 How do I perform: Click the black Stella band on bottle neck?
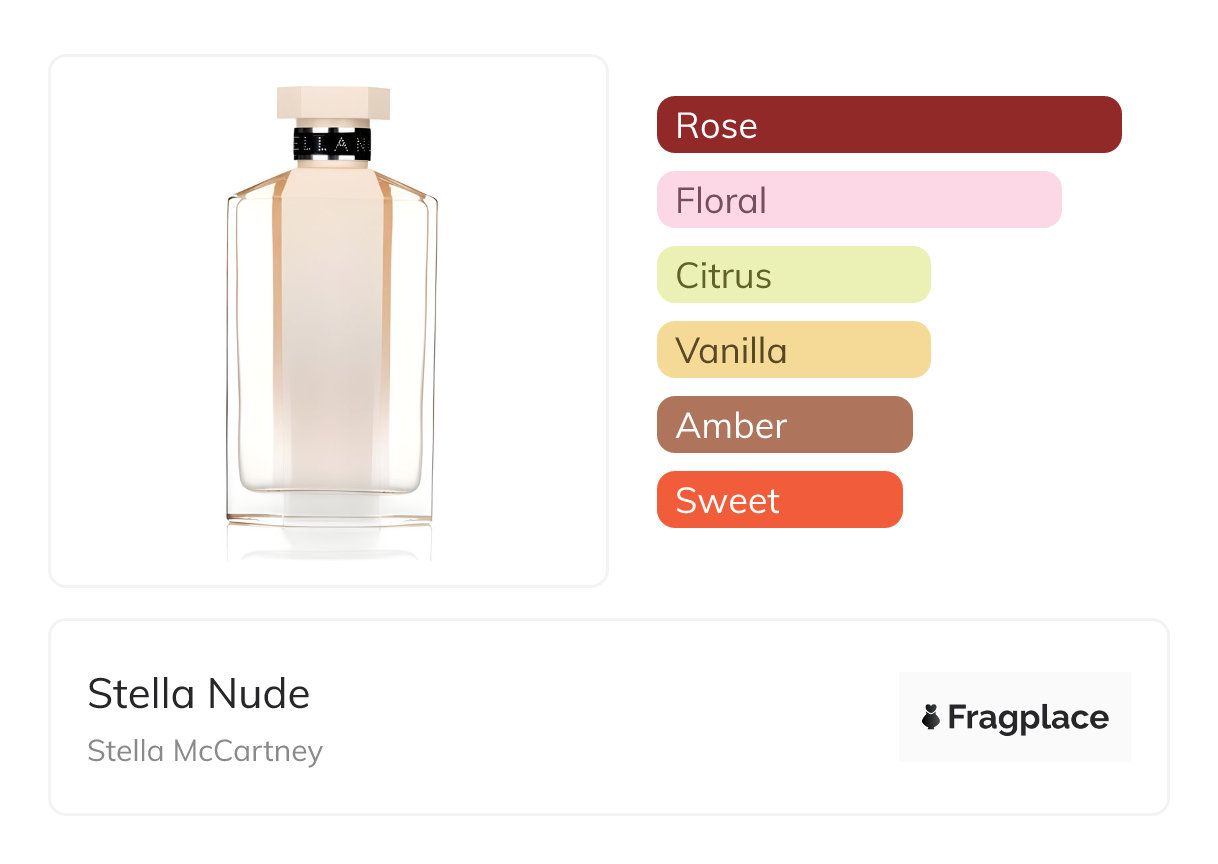point(333,143)
